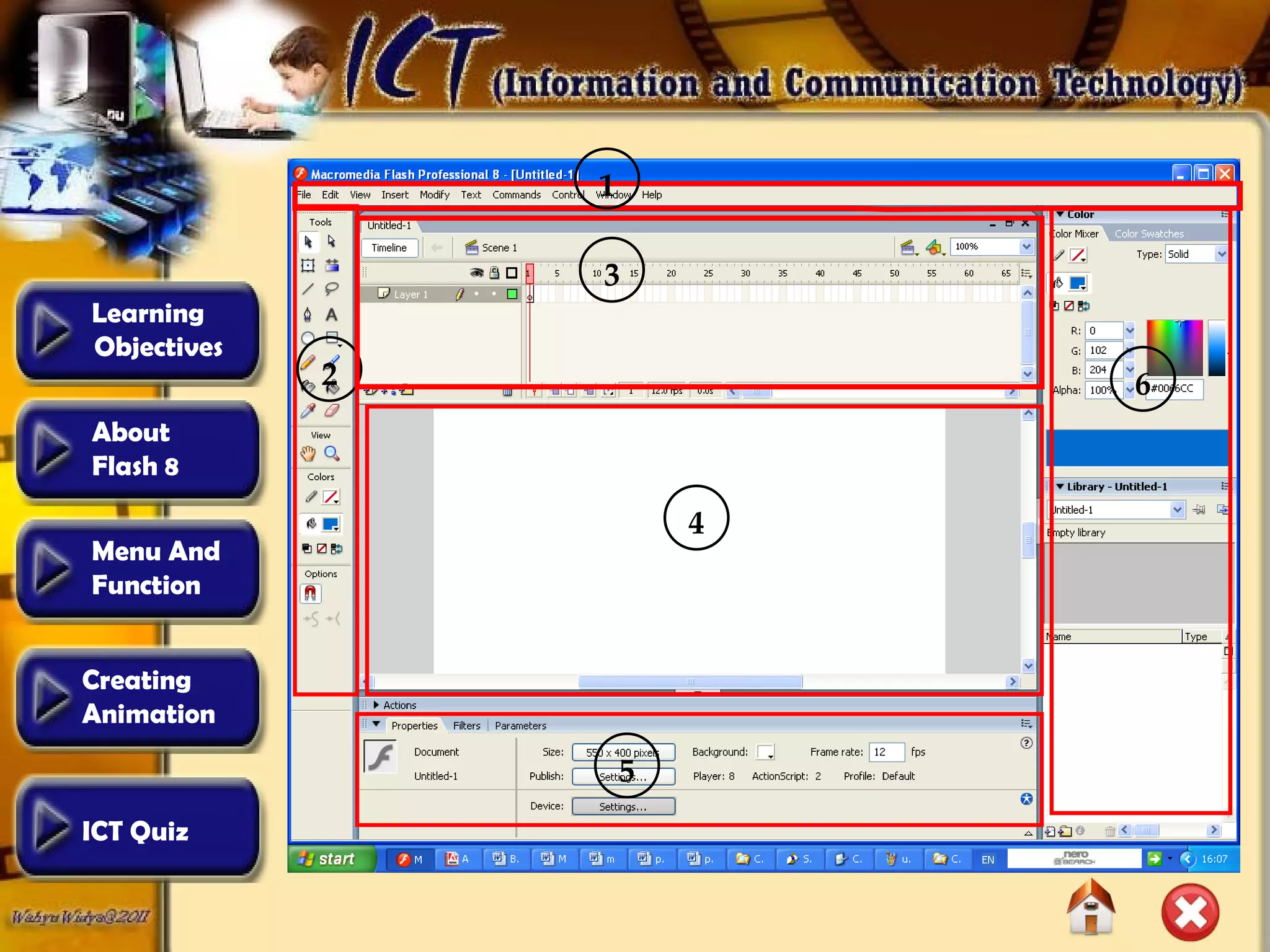Select the Lasso tool
The image size is (1270, 952).
click(x=332, y=289)
